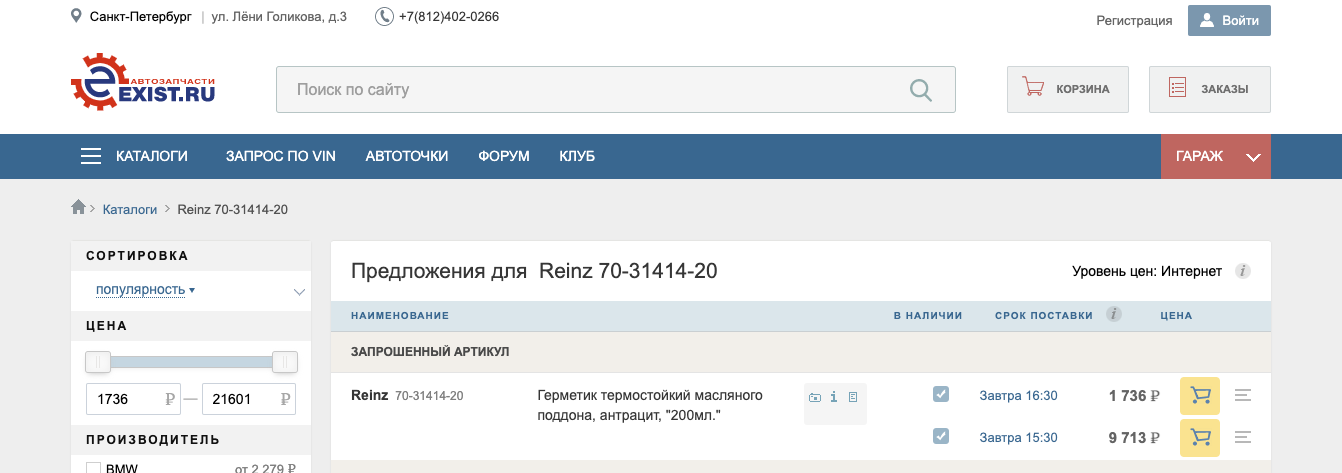Click the info icon near Уровень цен
Screen dimensions: 1342x473
(1243, 271)
